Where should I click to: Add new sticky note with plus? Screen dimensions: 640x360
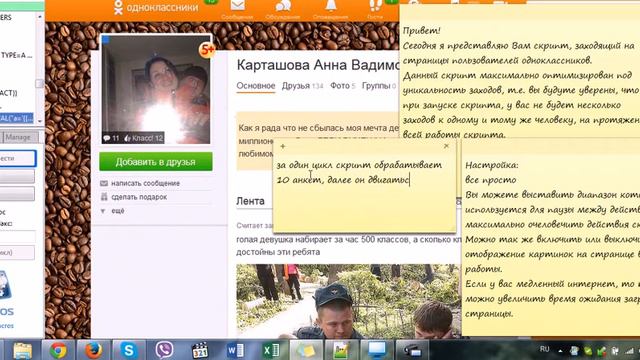[282, 146]
